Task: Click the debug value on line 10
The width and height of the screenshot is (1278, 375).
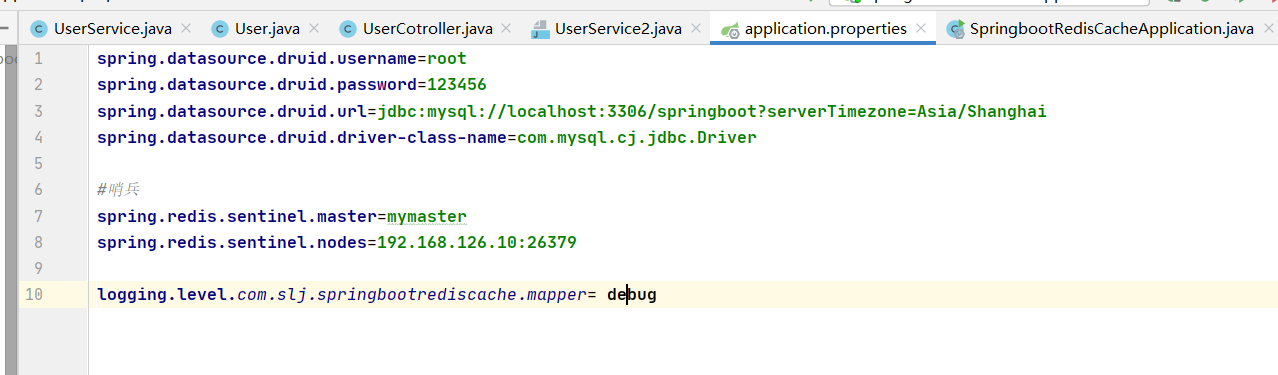Action: pos(631,295)
